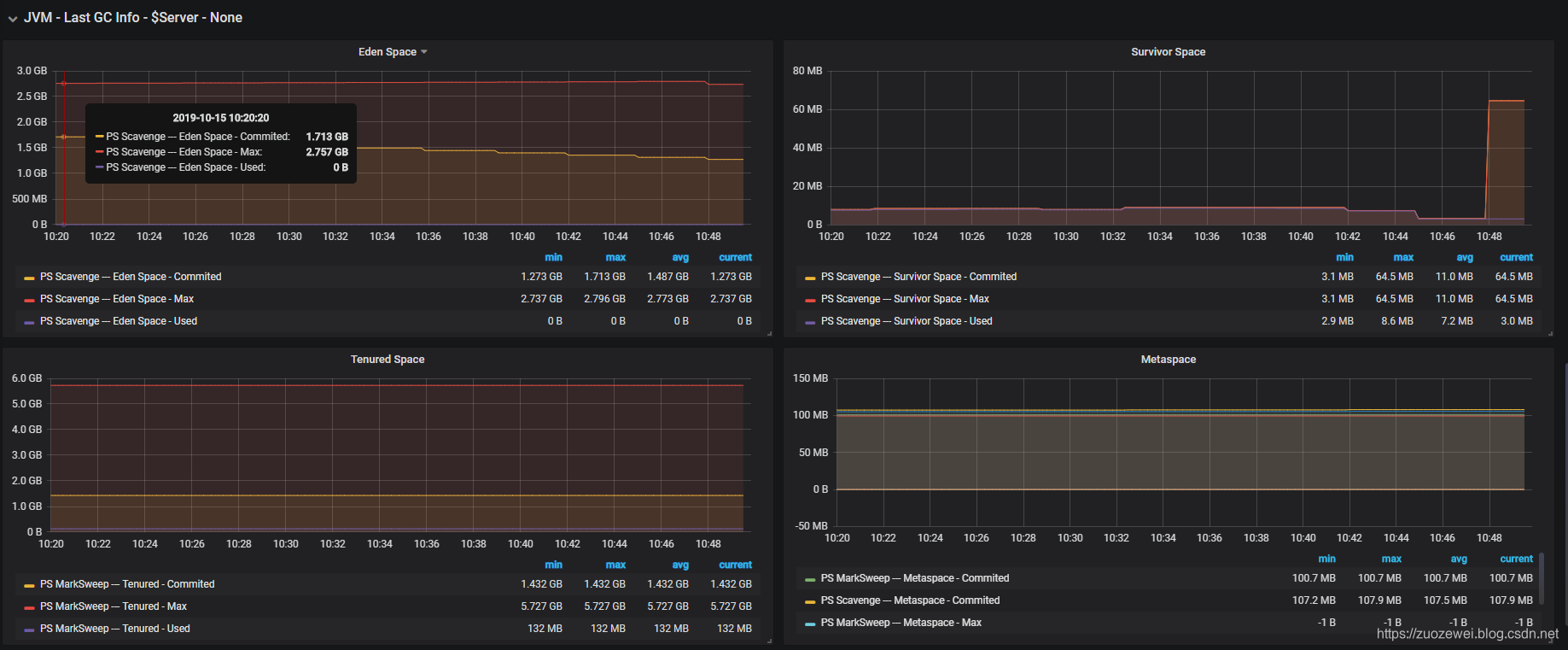Sort Metaspace legend by min
This screenshot has width=1568, height=650.
[x=1326, y=559]
